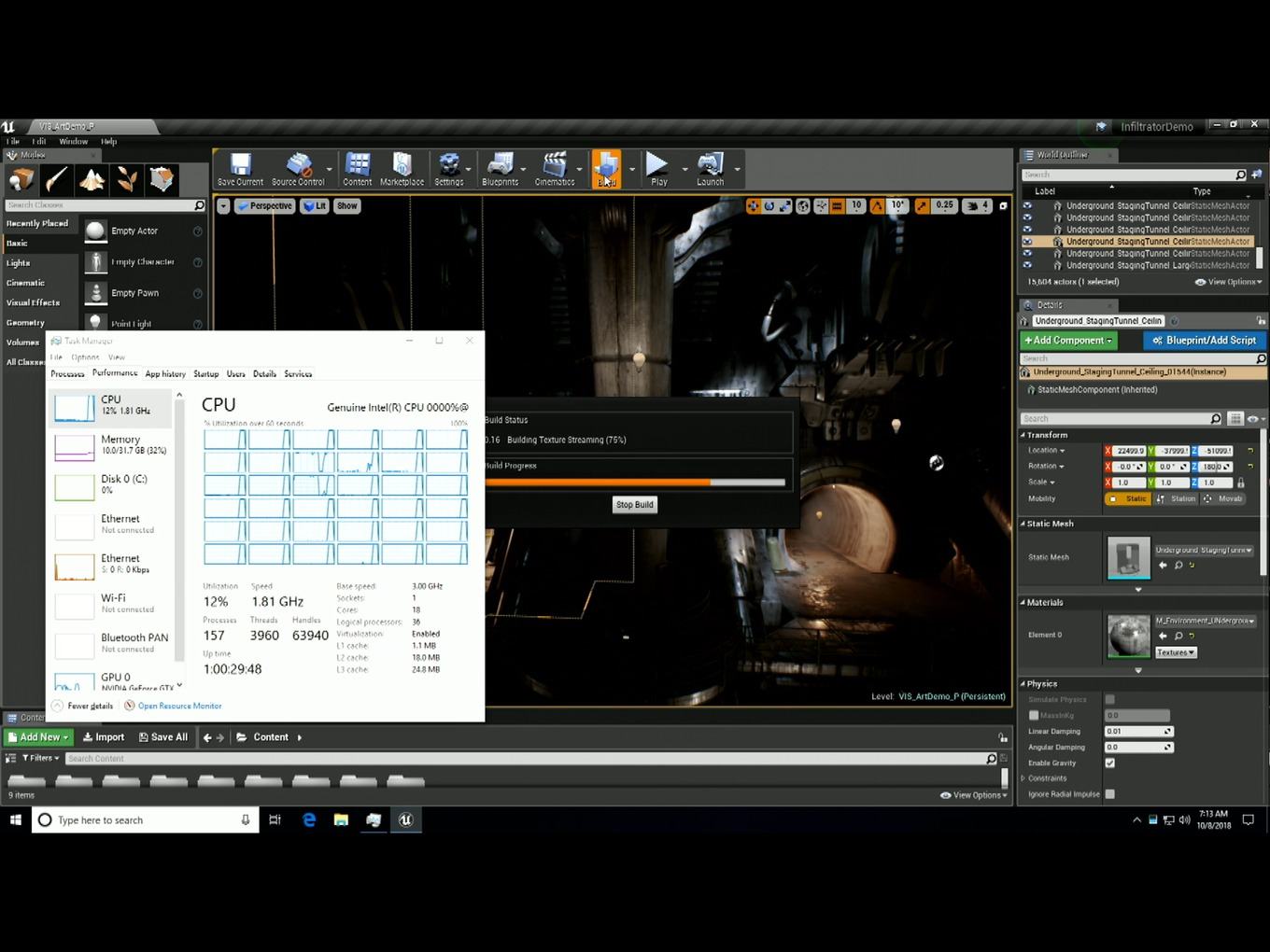Open Source Control from the toolbar
This screenshot has width=1270, height=952.
(298, 169)
